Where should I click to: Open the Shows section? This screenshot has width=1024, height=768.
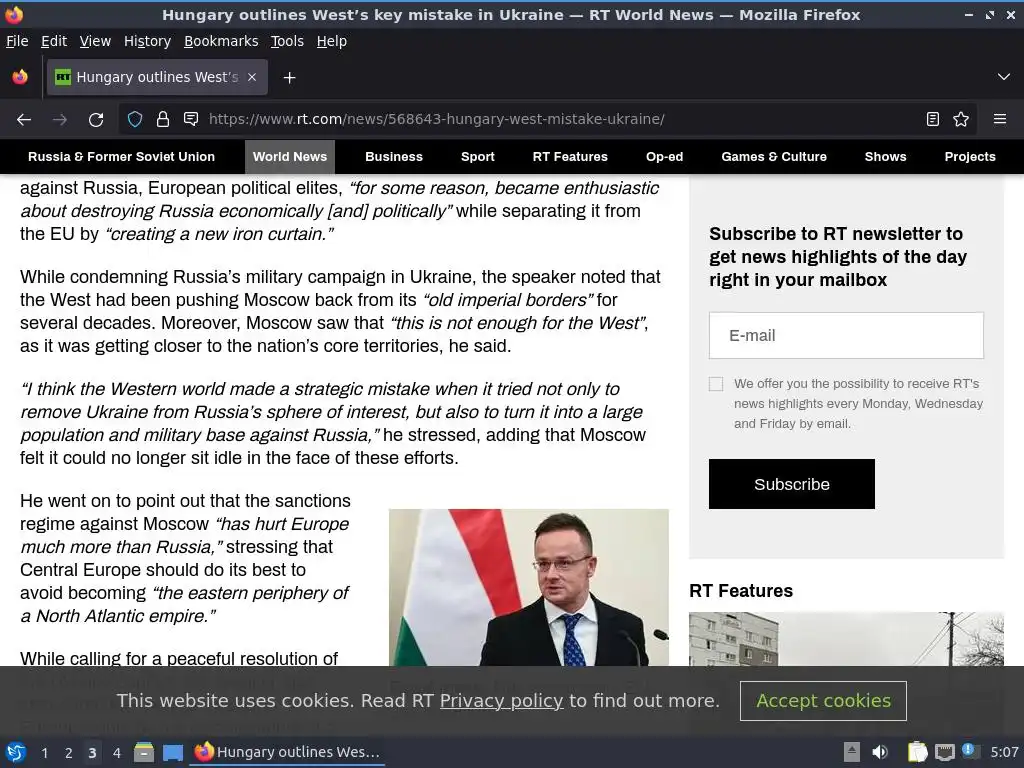tap(886, 157)
